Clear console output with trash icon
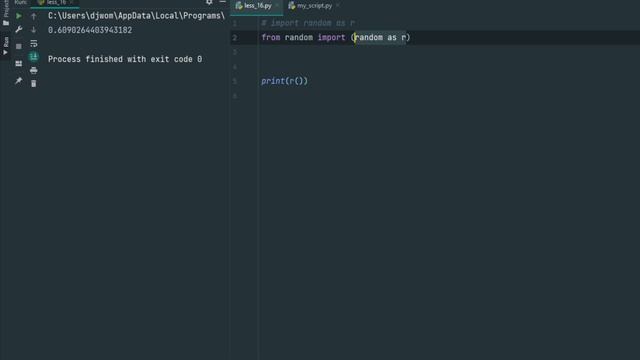This screenshot has height=360, width=640. (x=34, y=84)
